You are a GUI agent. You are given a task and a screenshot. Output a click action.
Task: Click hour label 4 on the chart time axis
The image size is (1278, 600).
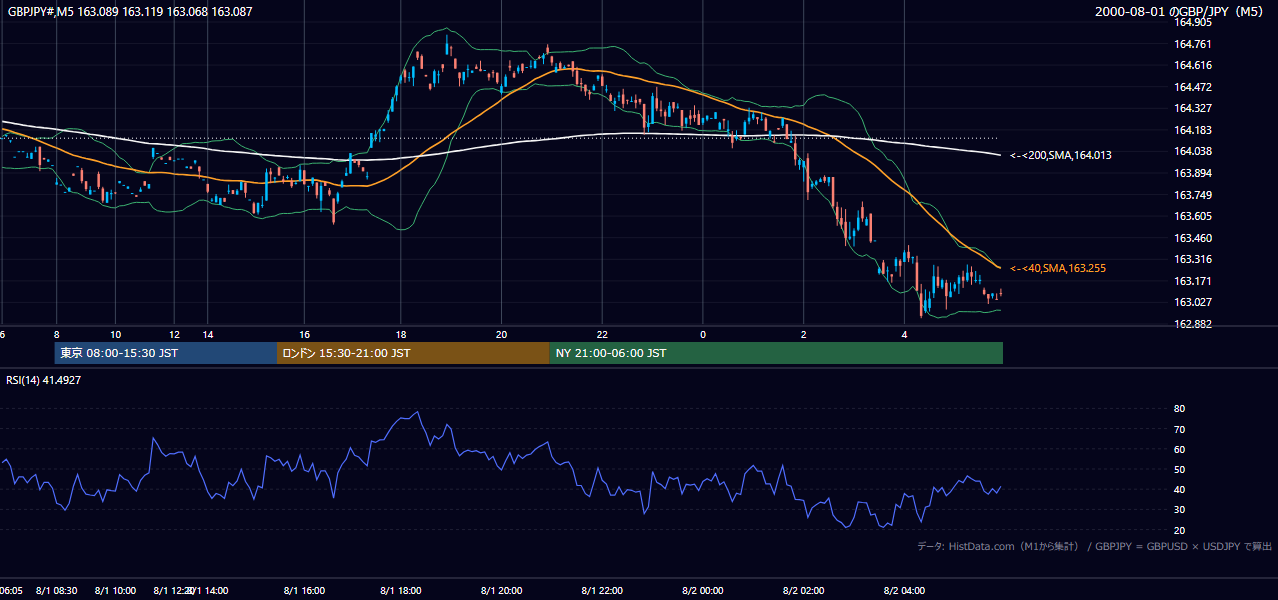point(904,335)
